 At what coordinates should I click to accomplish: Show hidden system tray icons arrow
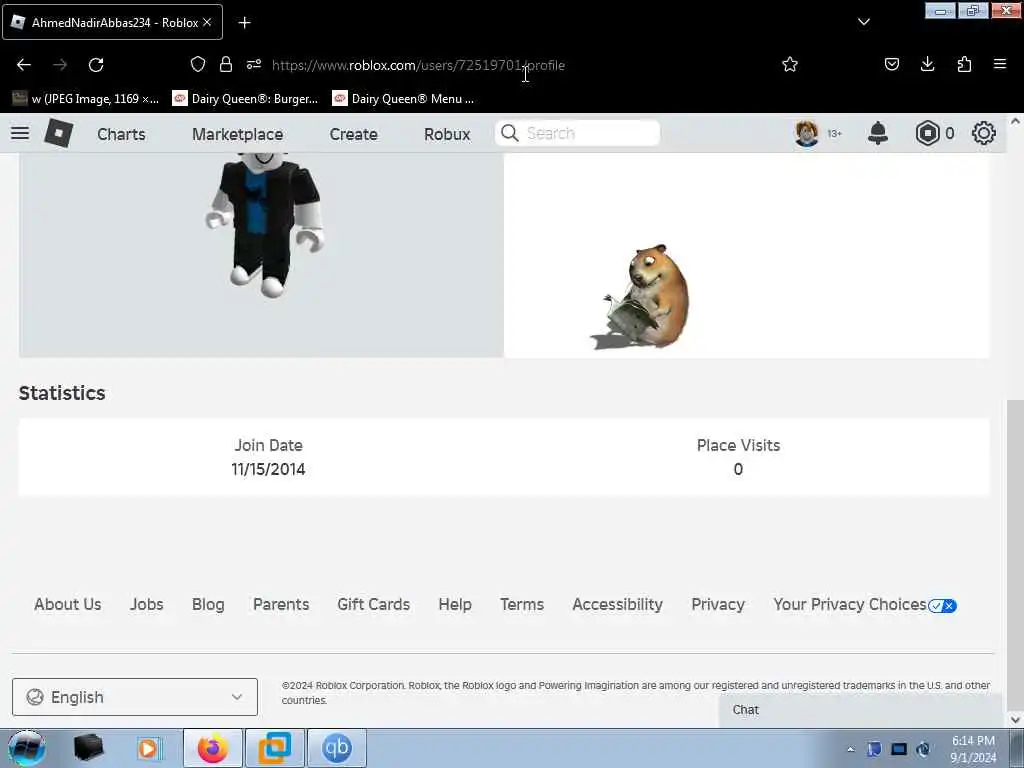(x=850, y=749)
